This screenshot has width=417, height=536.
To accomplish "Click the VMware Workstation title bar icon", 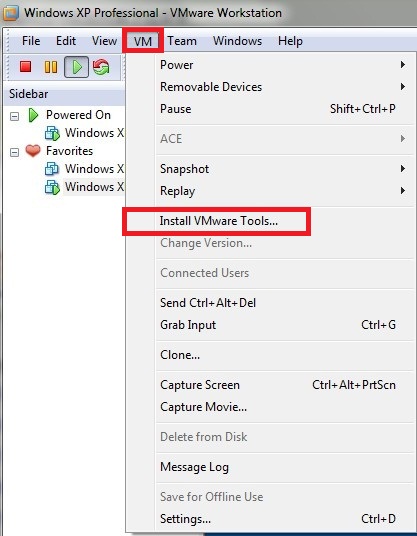I will (x=10, y=13).
